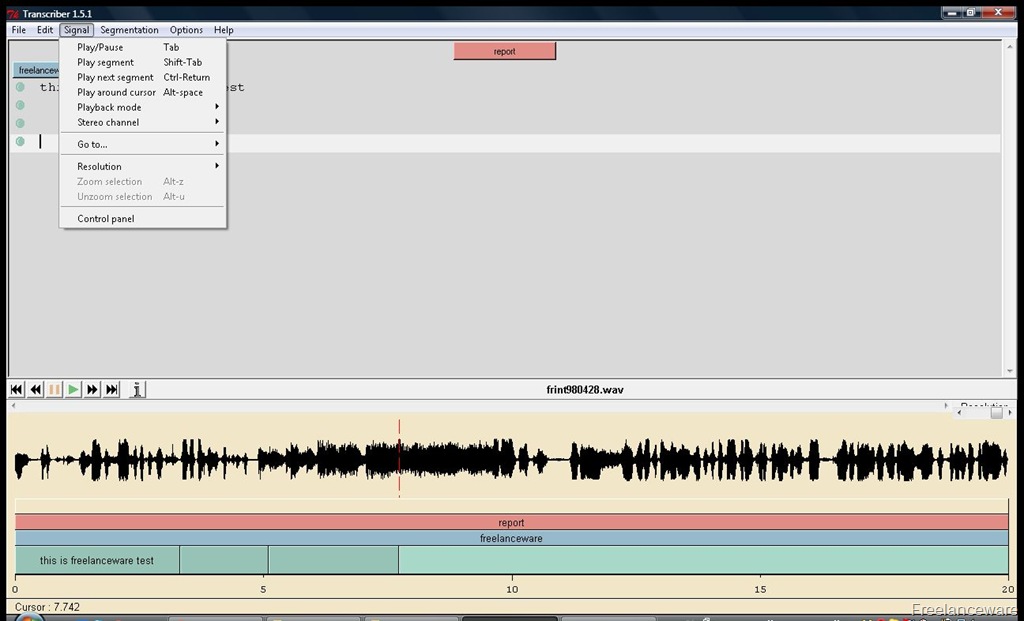The width and height of the screenshot is (1024, 621).
Task: Jump to the signal start
Action: (16, 390)
